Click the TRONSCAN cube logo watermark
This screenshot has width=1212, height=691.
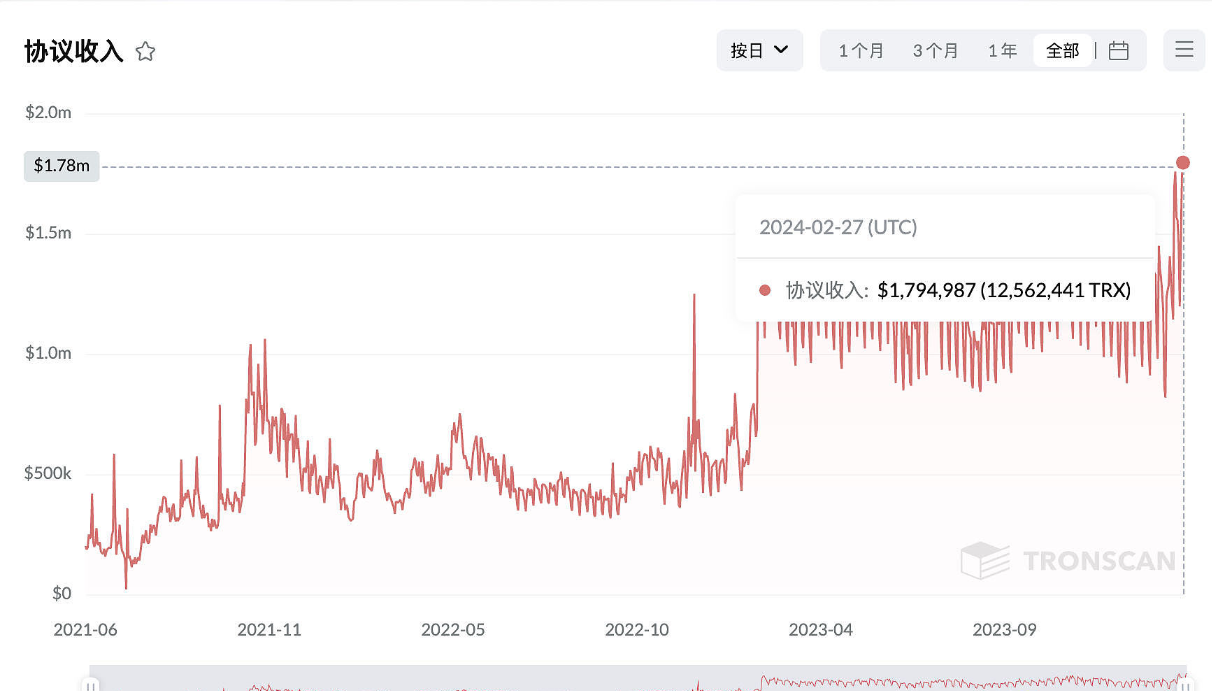(985, 560)
